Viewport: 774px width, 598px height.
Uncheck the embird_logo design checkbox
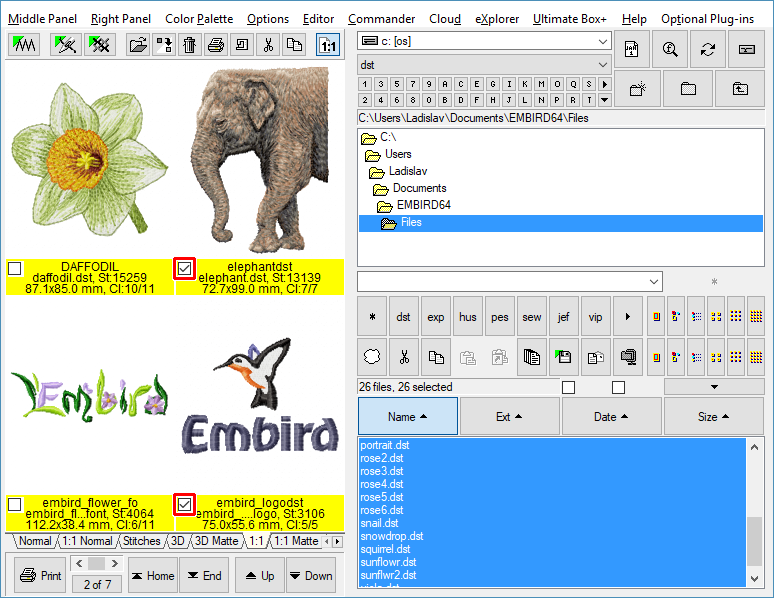click(184, 504)
